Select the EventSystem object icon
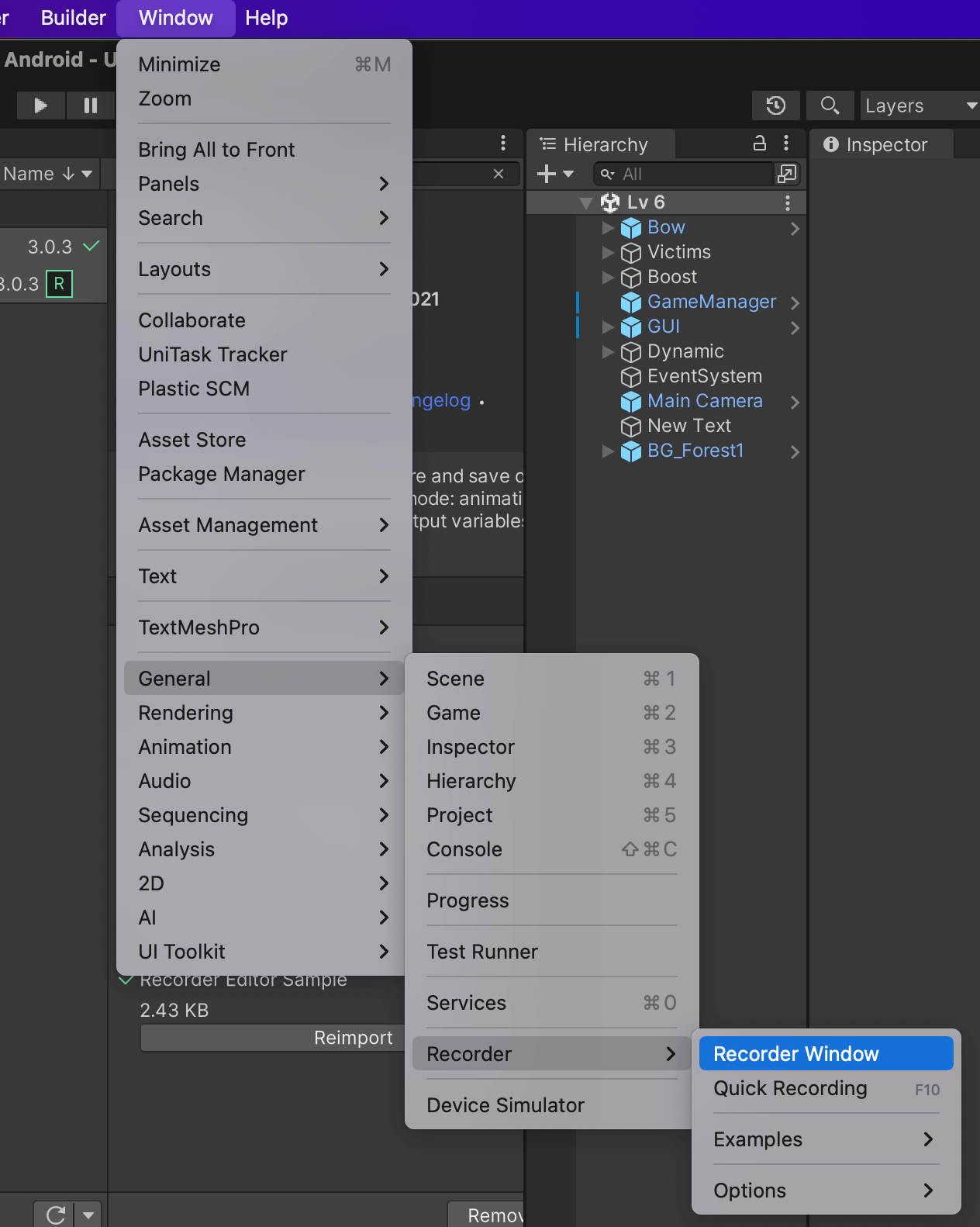This screenshot has width=980, height=1227. click(x=631, y=377)
